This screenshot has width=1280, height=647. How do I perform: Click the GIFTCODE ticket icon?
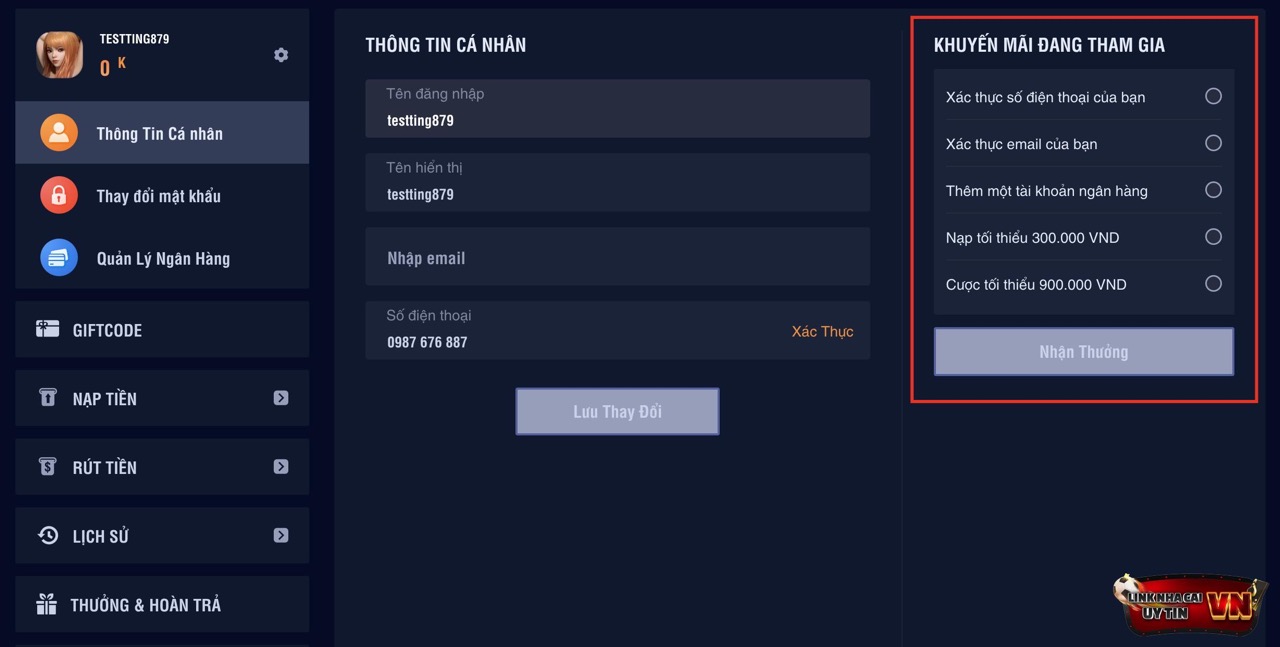[x=47, y=329]
